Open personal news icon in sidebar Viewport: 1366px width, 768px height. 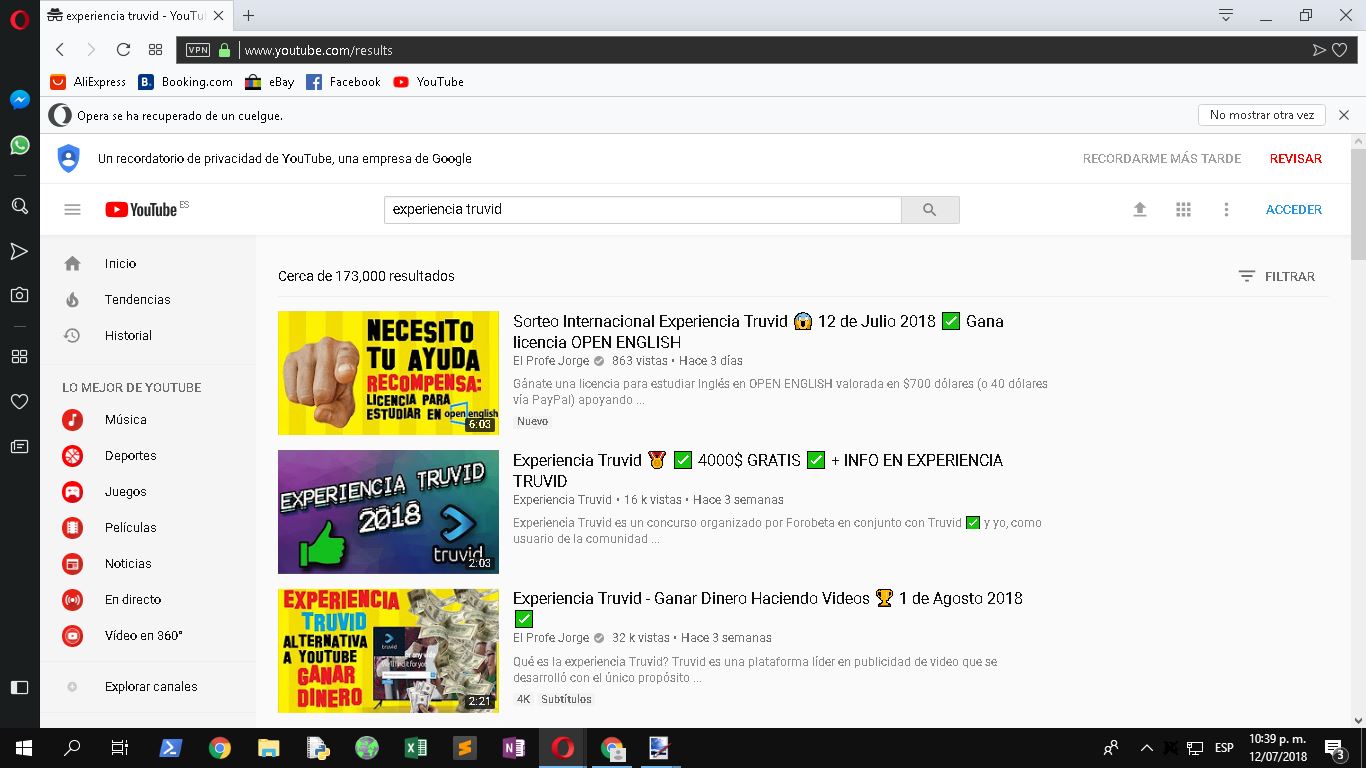(x=19, y=446)
